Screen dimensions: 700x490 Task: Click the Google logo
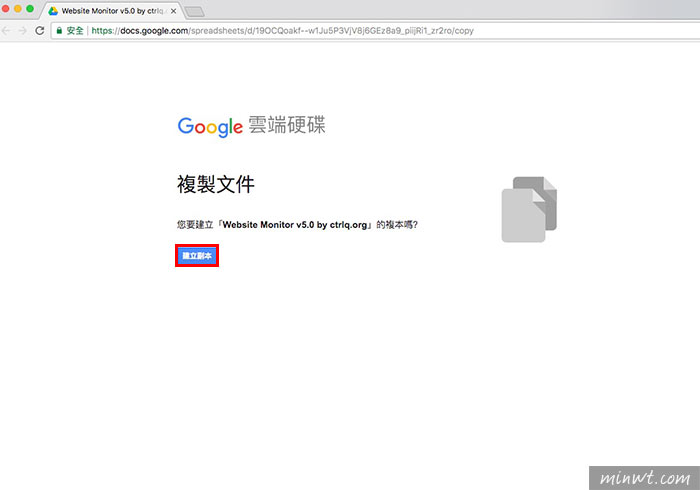click(x=210, y=127)
